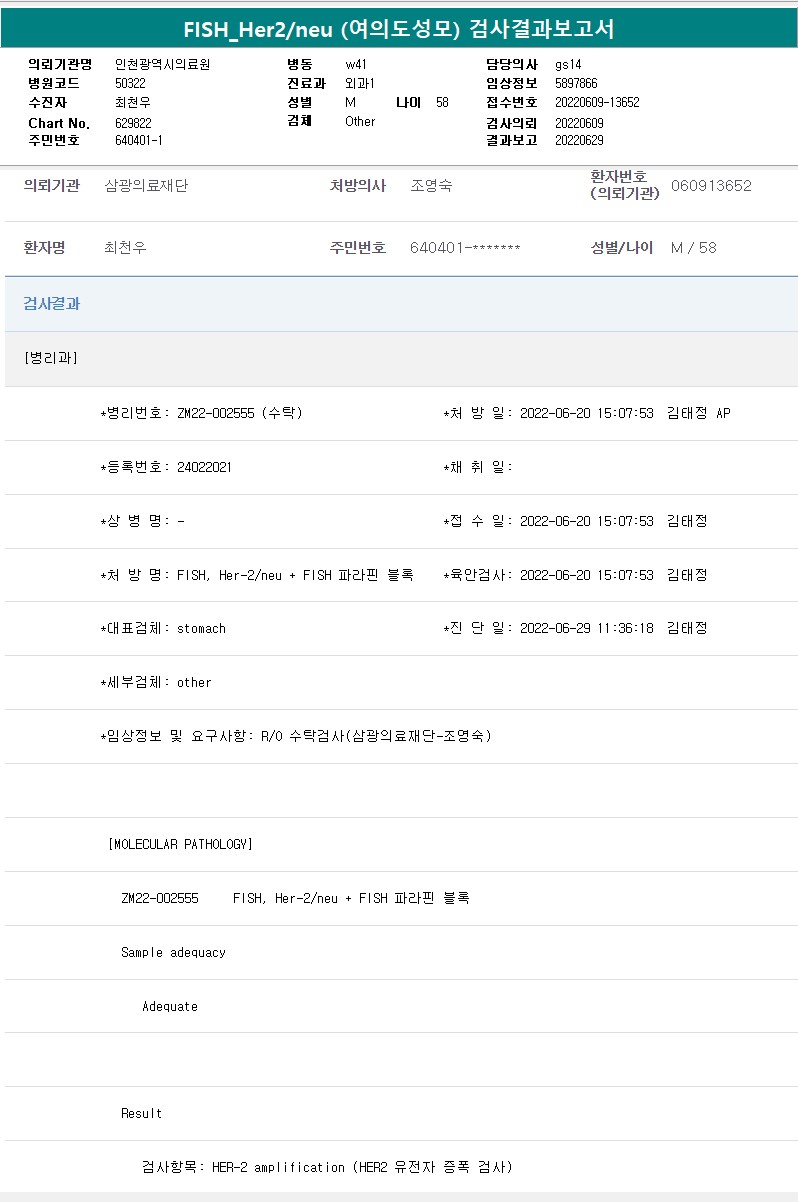
Task: Click the 검체 value Other
Action: [360, 121]
